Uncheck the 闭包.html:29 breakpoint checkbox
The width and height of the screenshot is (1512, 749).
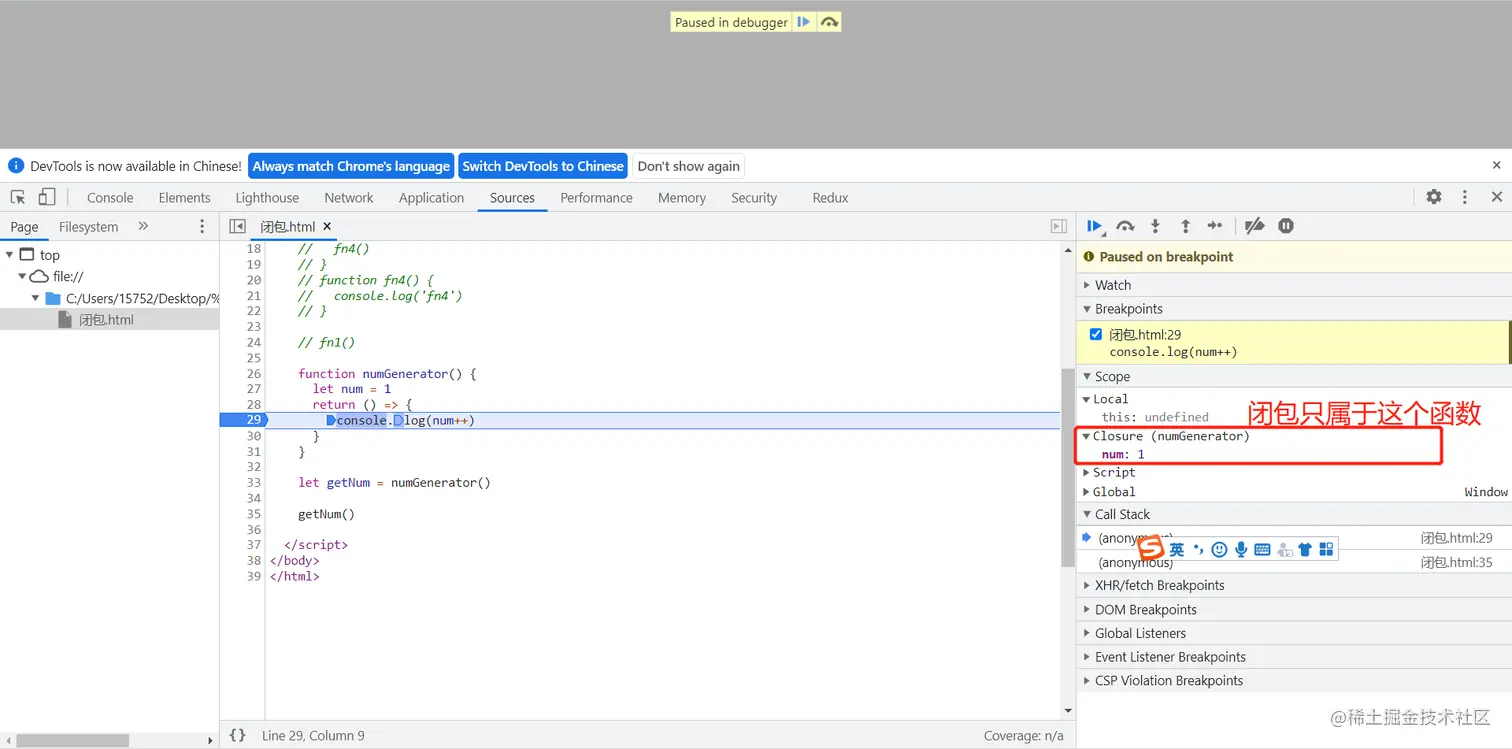(x=1096, y=334)
